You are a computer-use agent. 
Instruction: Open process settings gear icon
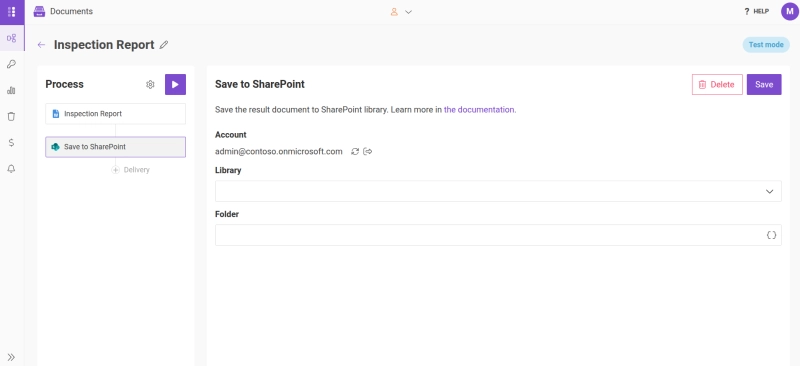(150, 84)
